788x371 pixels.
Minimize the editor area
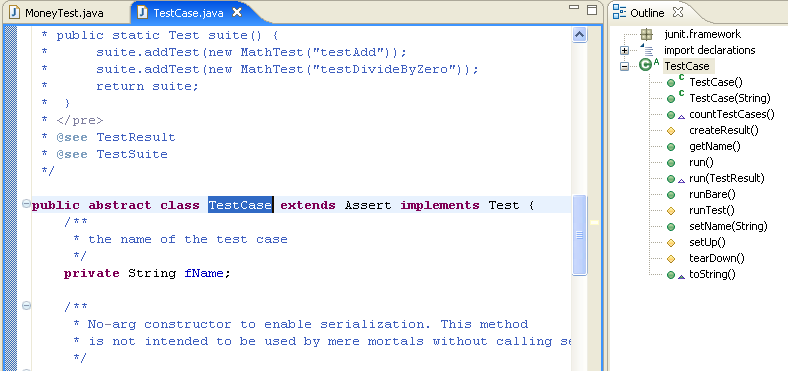coord(574,8)
